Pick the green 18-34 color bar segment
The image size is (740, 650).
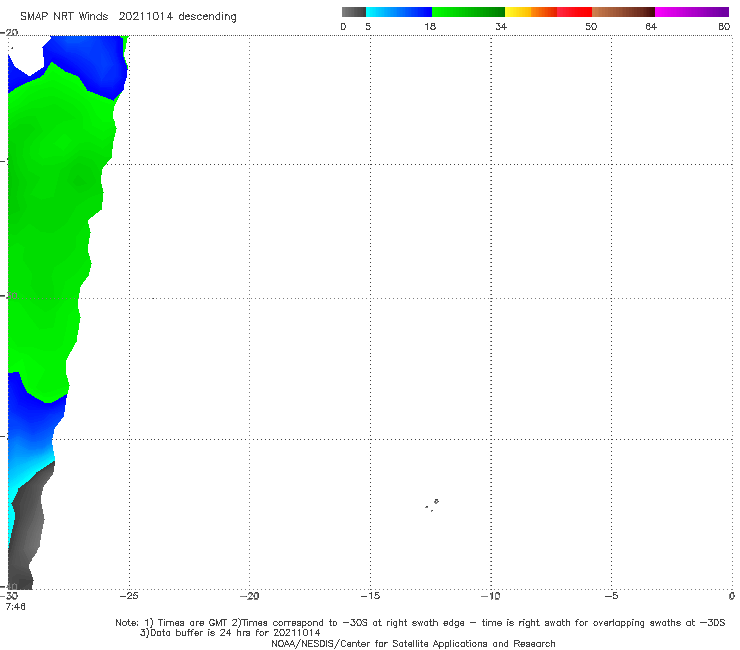coord(468,12)
